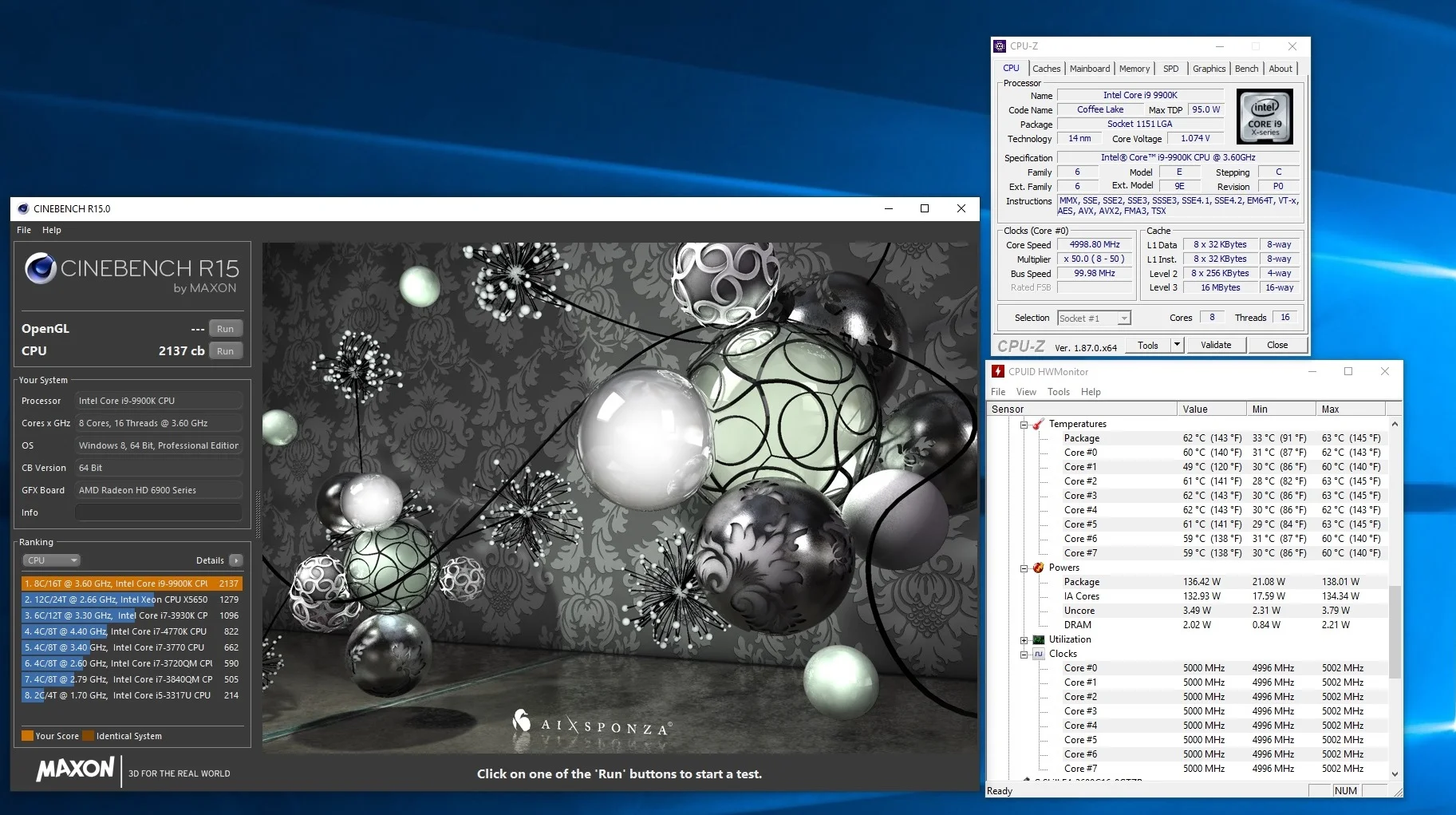Viewport: 1456px width, 815px height.
Task: Click the Max column header in HWMonitor
Action: [1350, 409]
